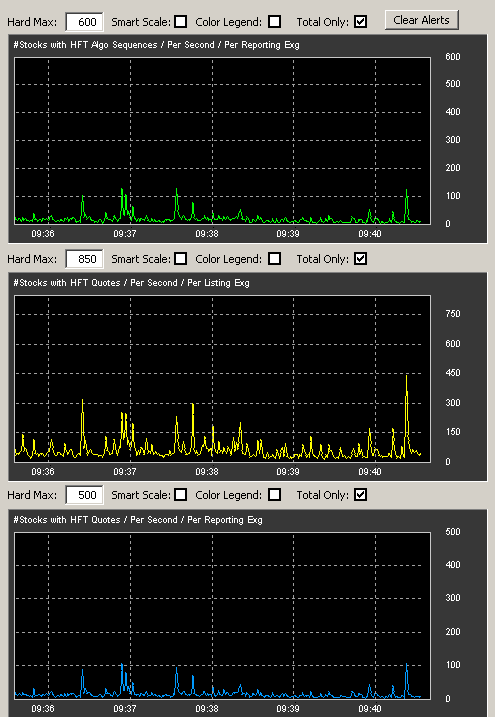Enable Smart Scale for Reporting Exg quotes chart

pyautogui.click(x=181, y=494)
